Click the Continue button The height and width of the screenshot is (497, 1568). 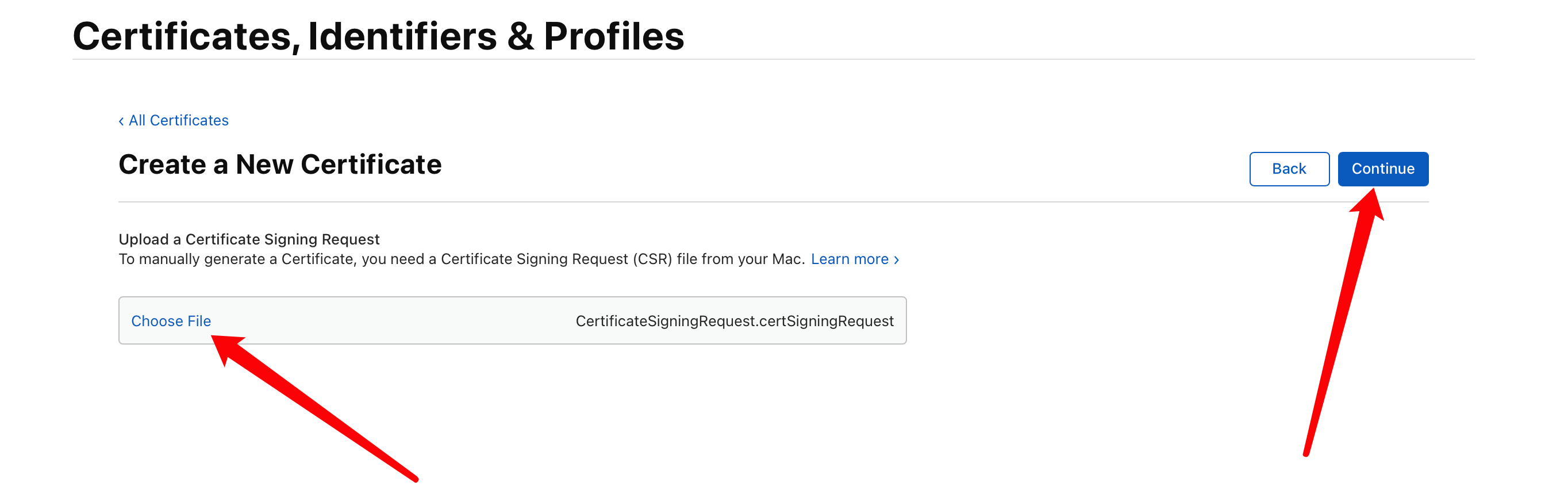click(x=1382, y=169)
